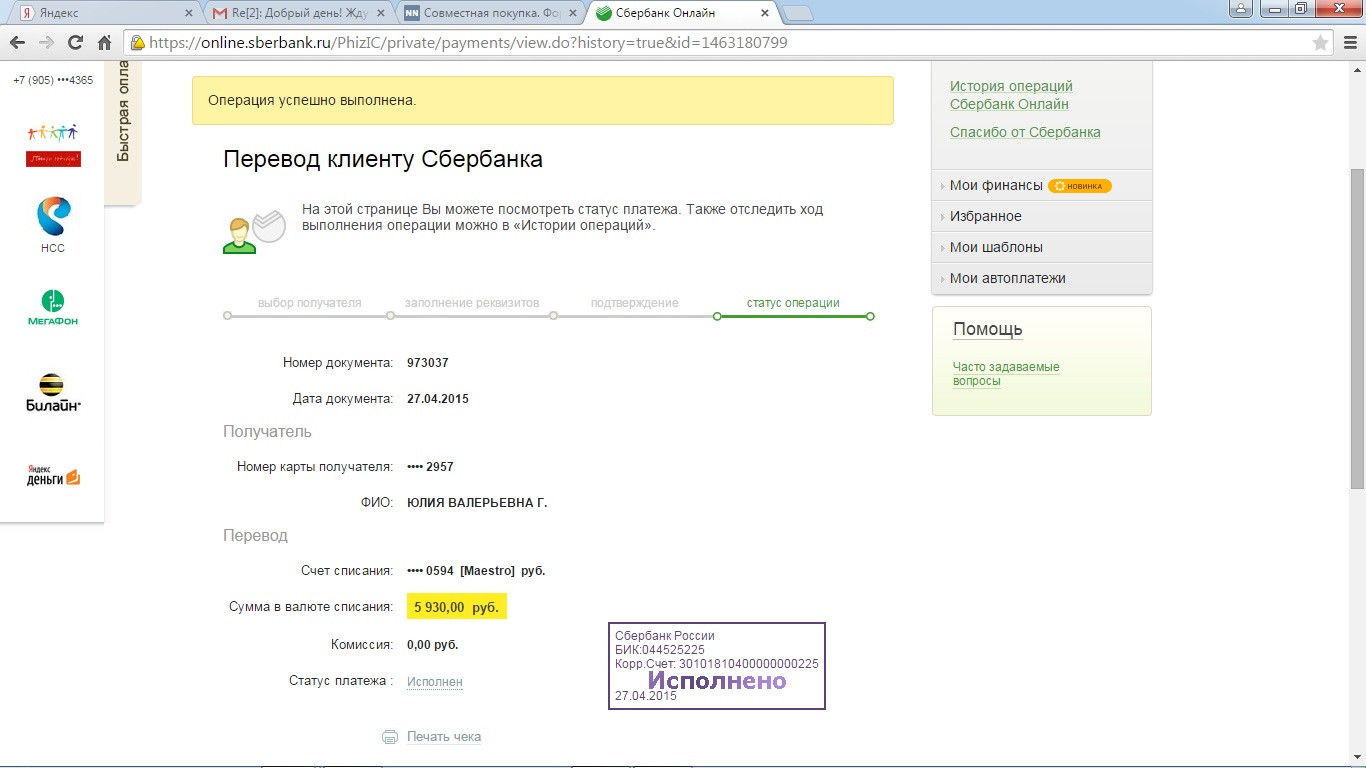Image resolution: width=1366 pixels, height=768 pixels.
Task: Close the Сбербанк Онлайн tab
Action: [x=765, y=13]
